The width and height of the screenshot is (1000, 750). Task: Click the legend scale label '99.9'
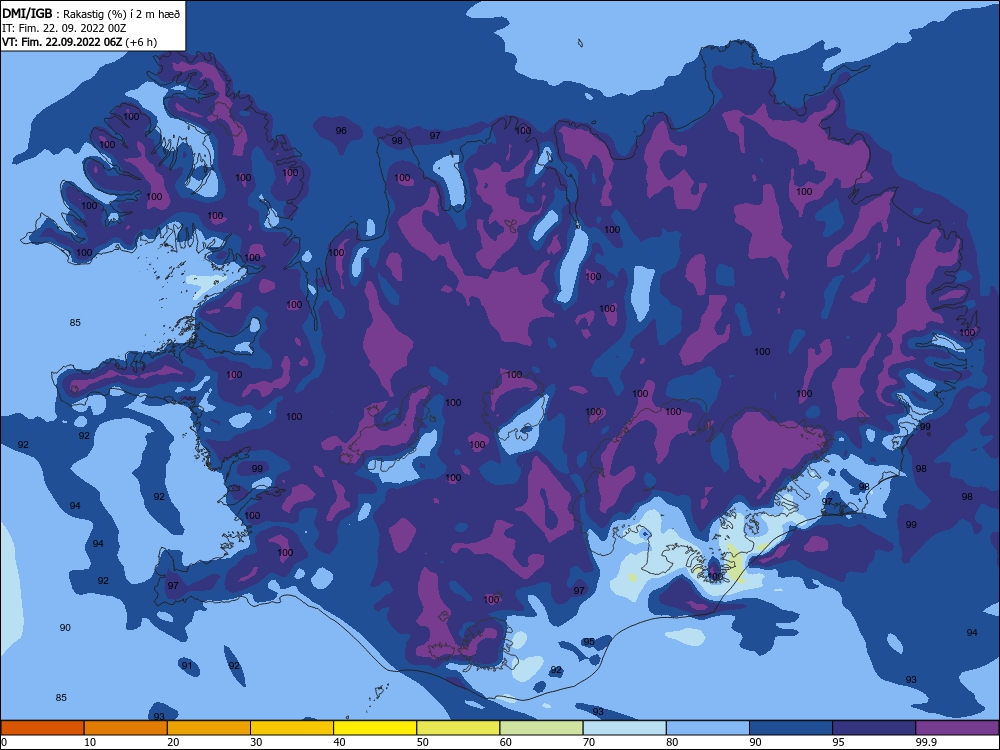[926, 742]
